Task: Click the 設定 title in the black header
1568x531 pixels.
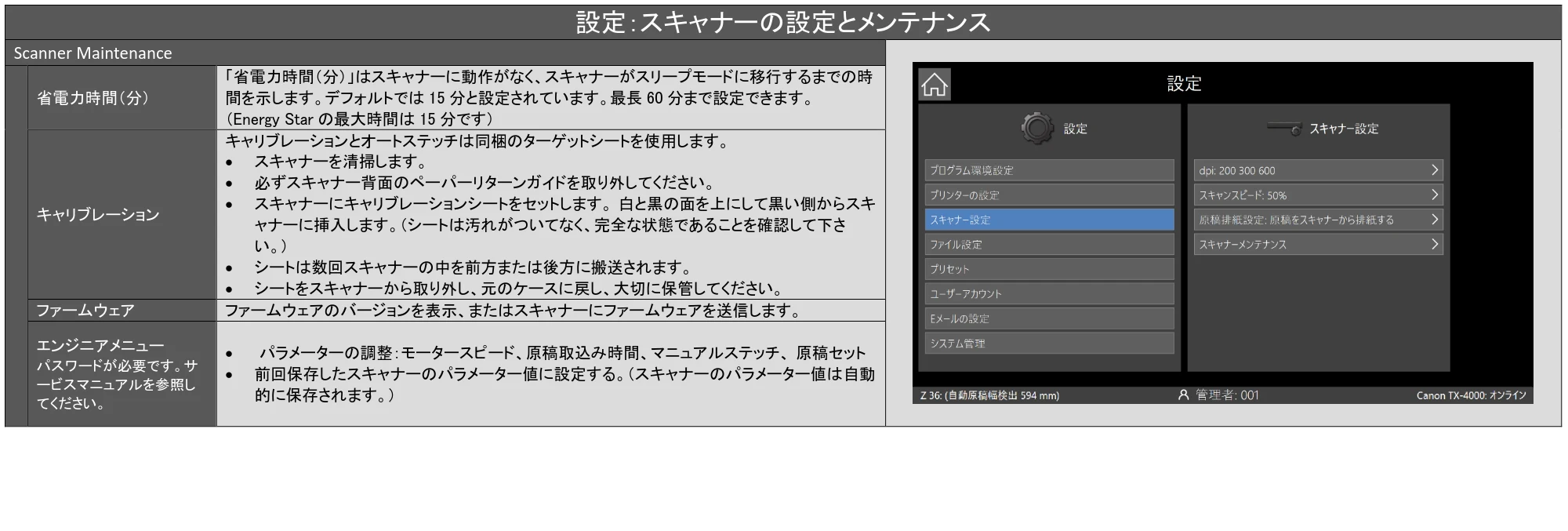Action: [1184, 83]
